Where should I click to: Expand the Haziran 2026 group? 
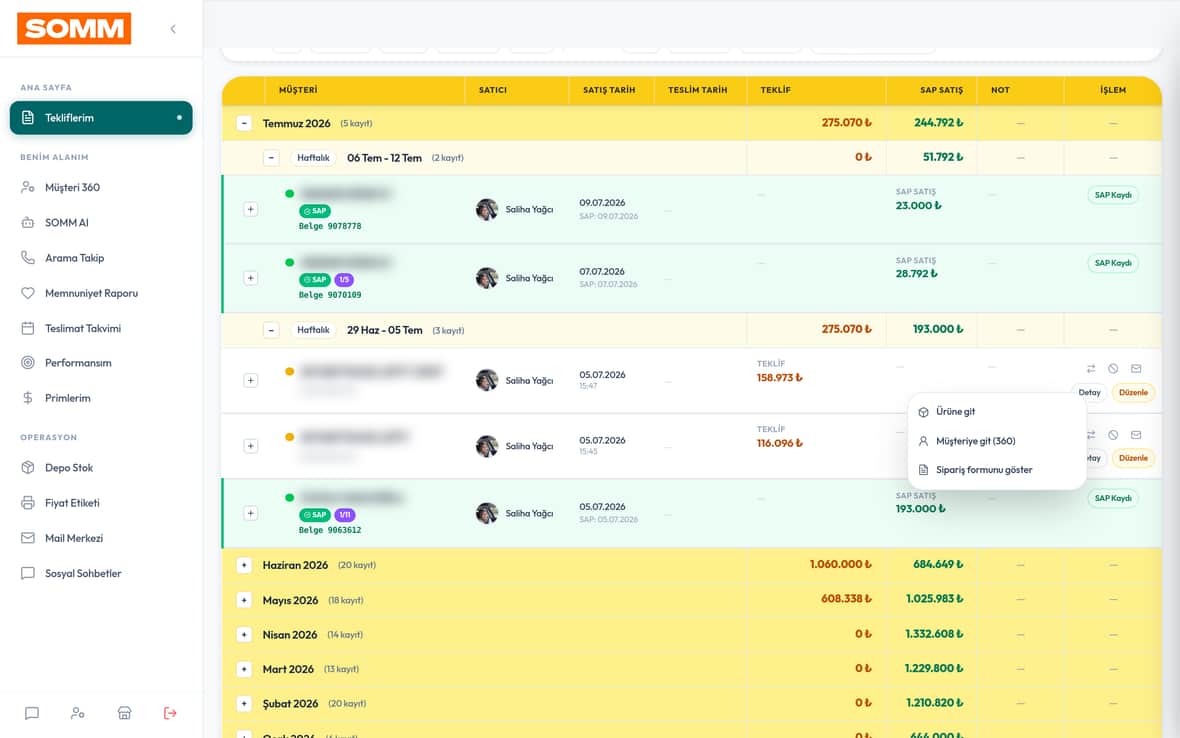[x=244, y=565]
